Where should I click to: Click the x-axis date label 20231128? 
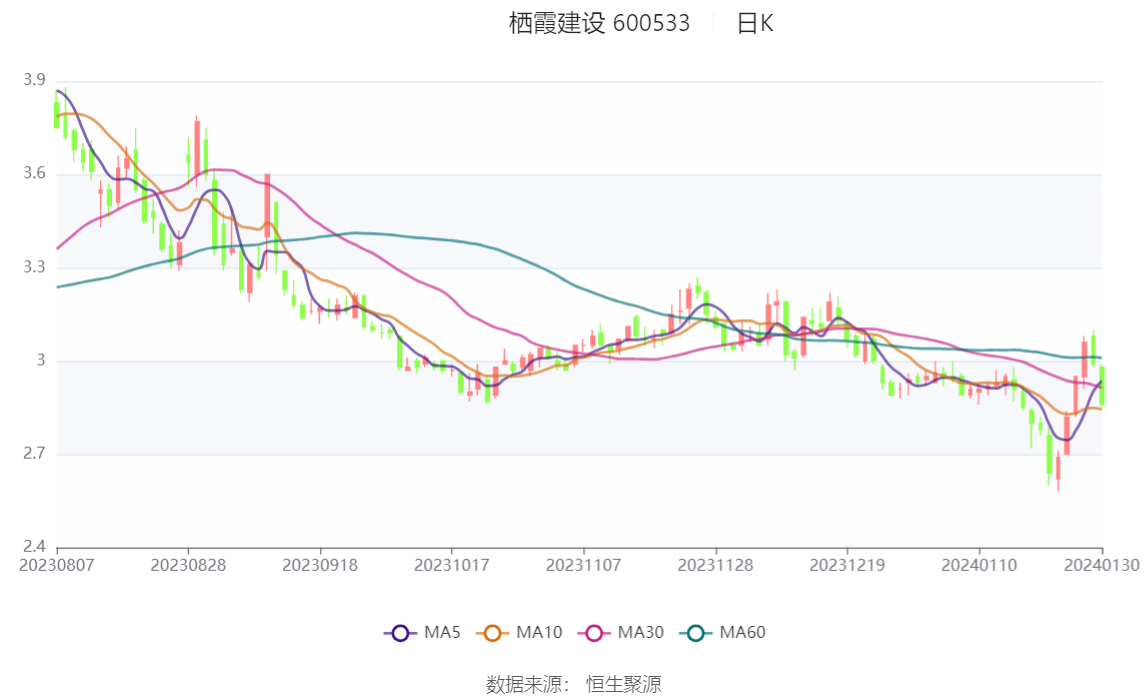tap(715, 565)
